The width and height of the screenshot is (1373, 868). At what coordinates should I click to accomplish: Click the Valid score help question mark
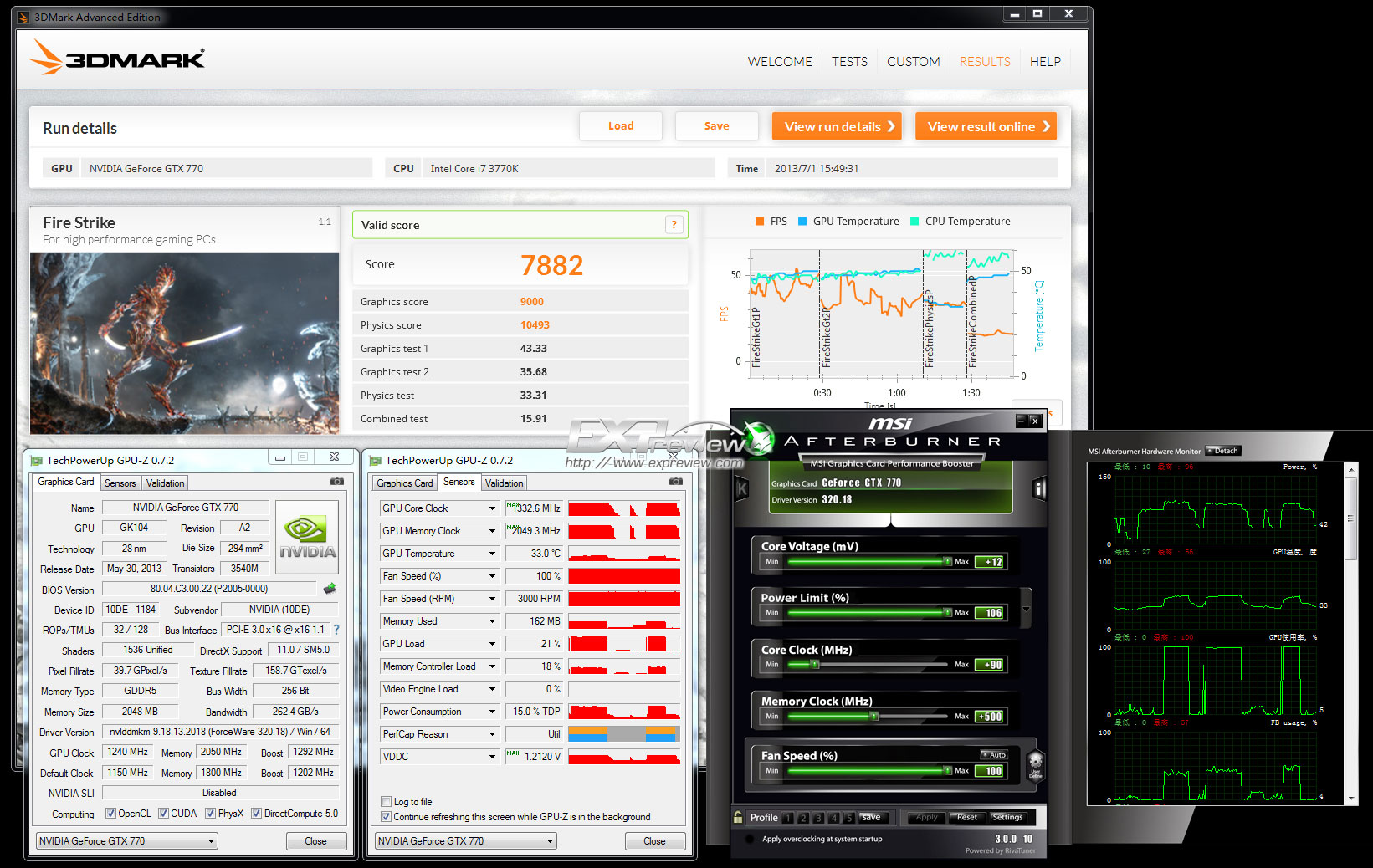pos(674,225)
